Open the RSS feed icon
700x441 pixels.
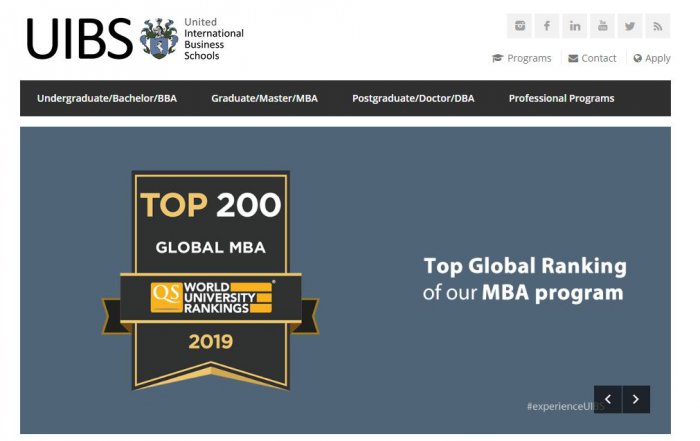658,26
